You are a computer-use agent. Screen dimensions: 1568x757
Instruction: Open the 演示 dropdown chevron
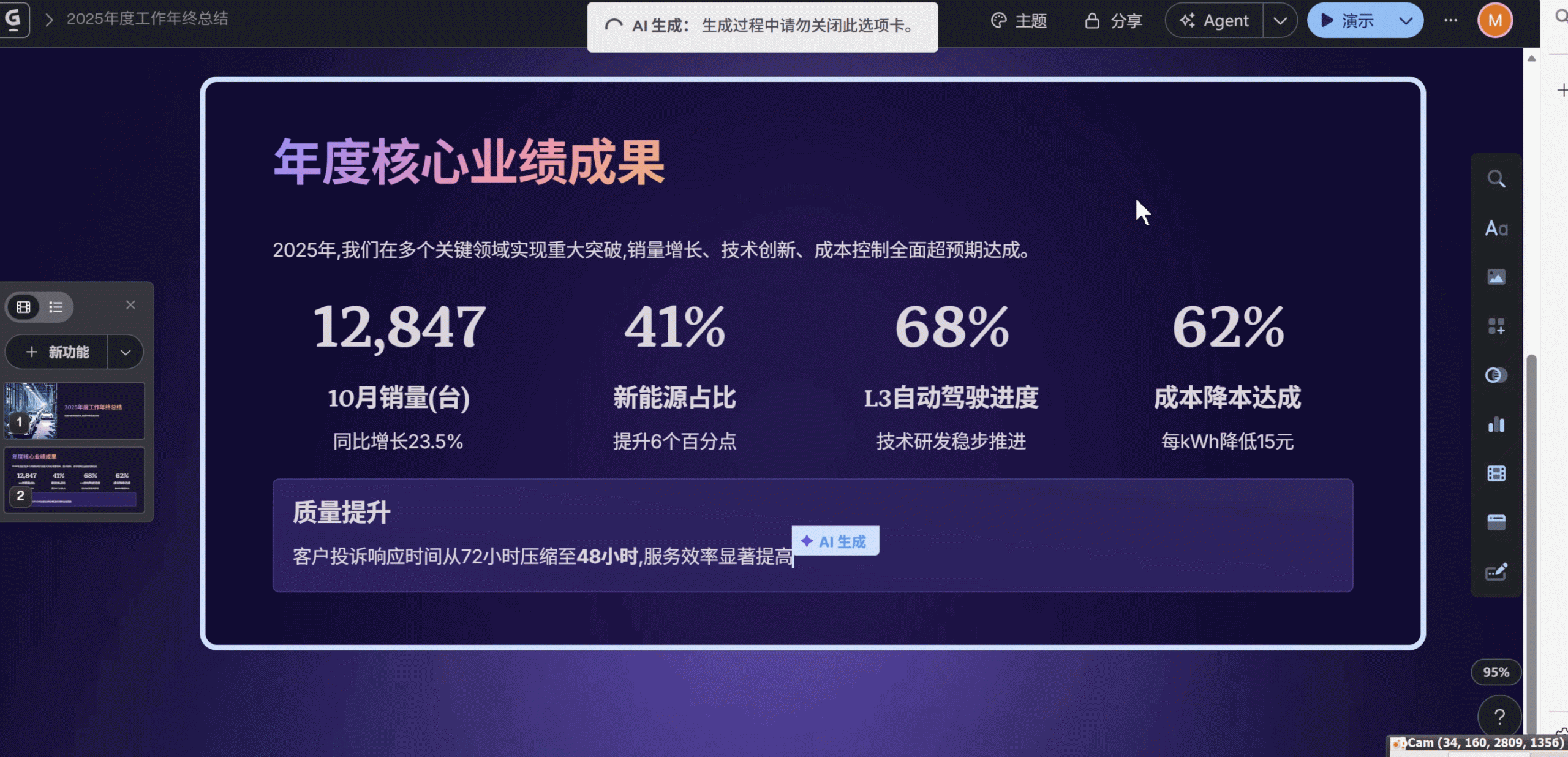pyautogui.click(x=1406, y=20)
